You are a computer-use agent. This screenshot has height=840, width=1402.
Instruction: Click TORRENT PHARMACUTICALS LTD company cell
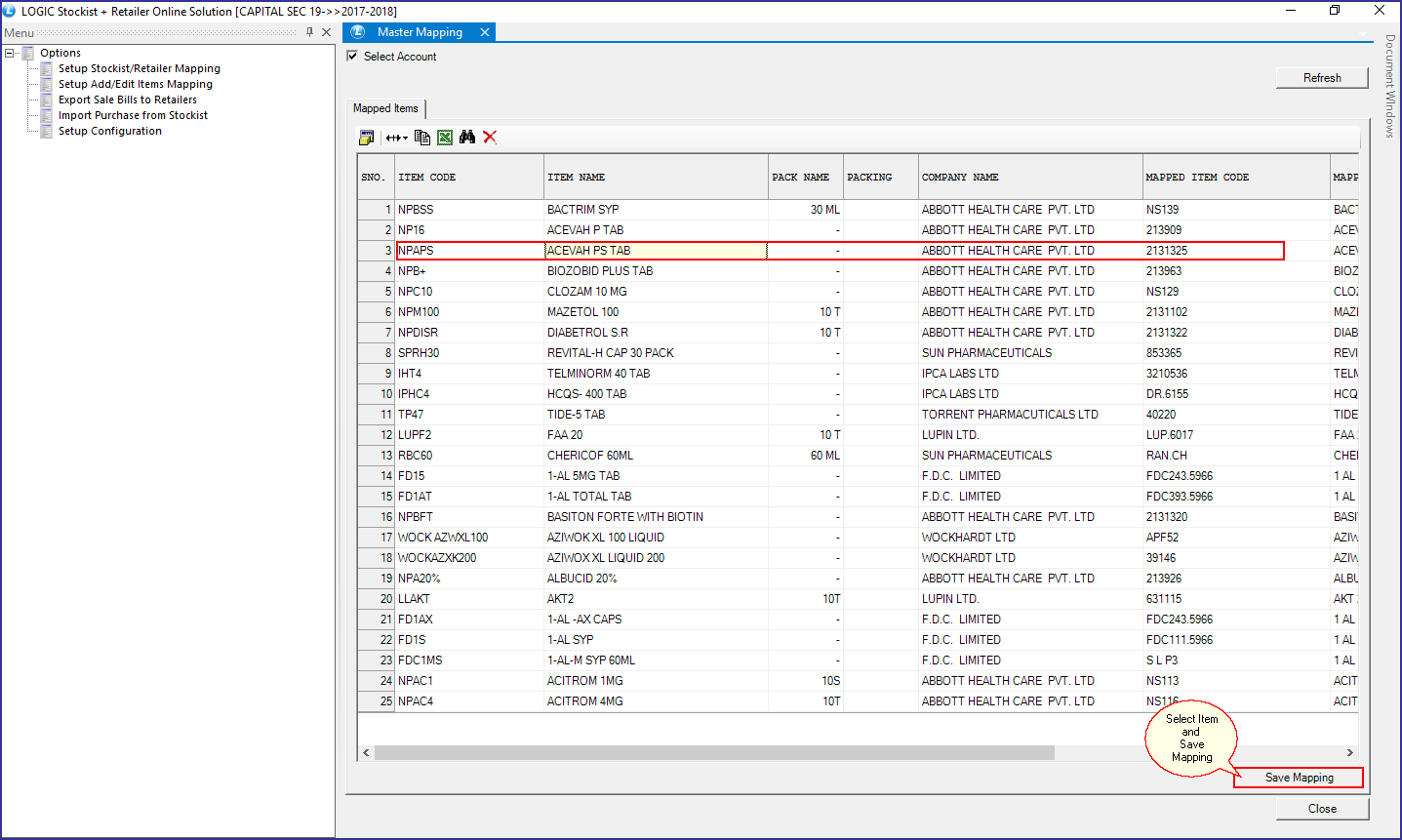click(x=1030, y=415)
